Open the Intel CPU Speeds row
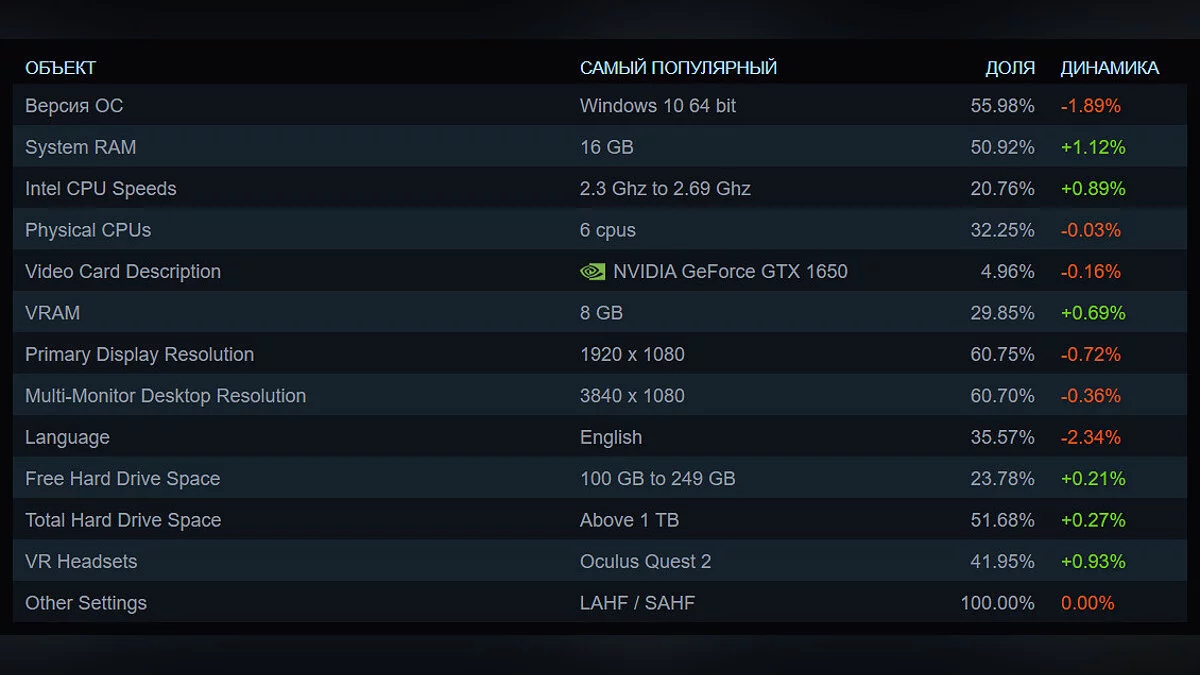The image size is (1200, 675). point(101,189)
